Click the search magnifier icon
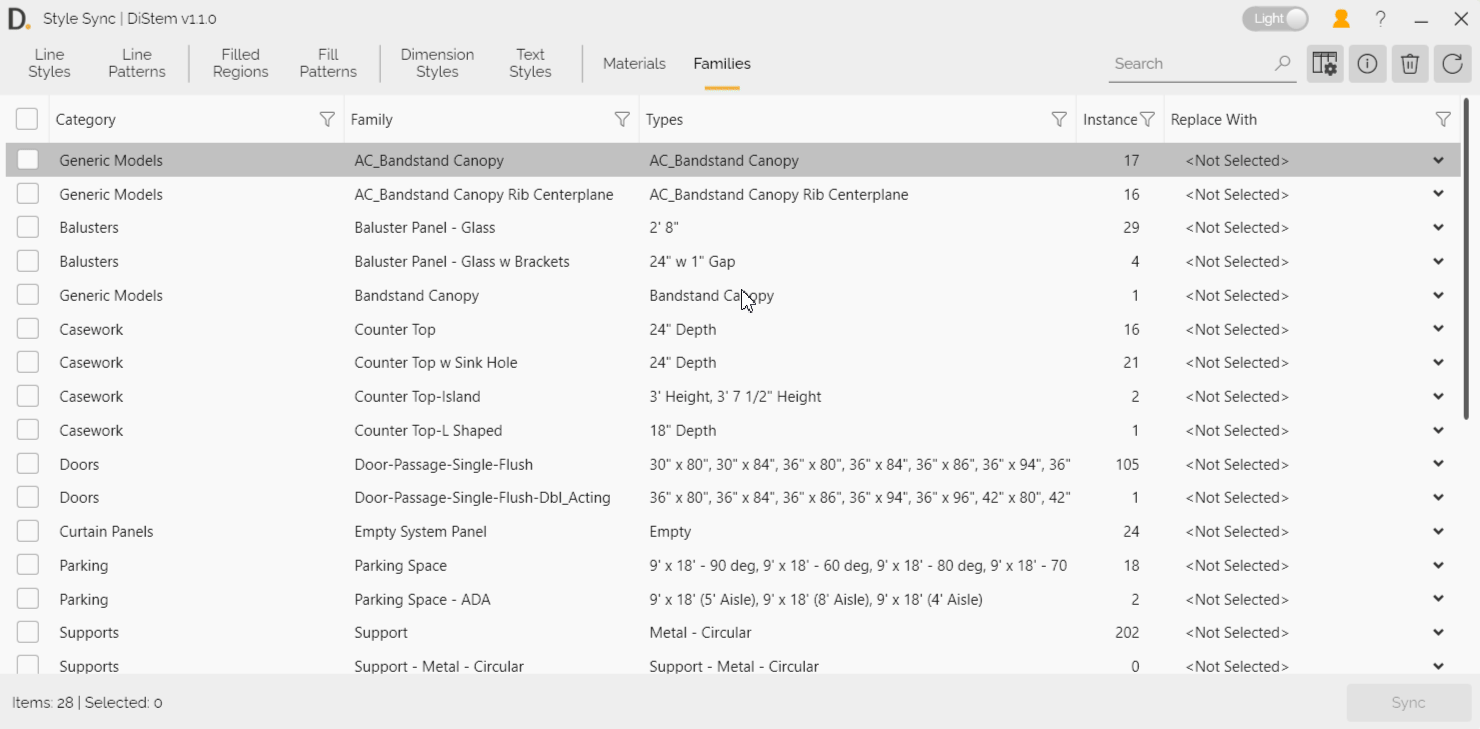Viewport: 1480px width, 729px height. [1282, 64]
